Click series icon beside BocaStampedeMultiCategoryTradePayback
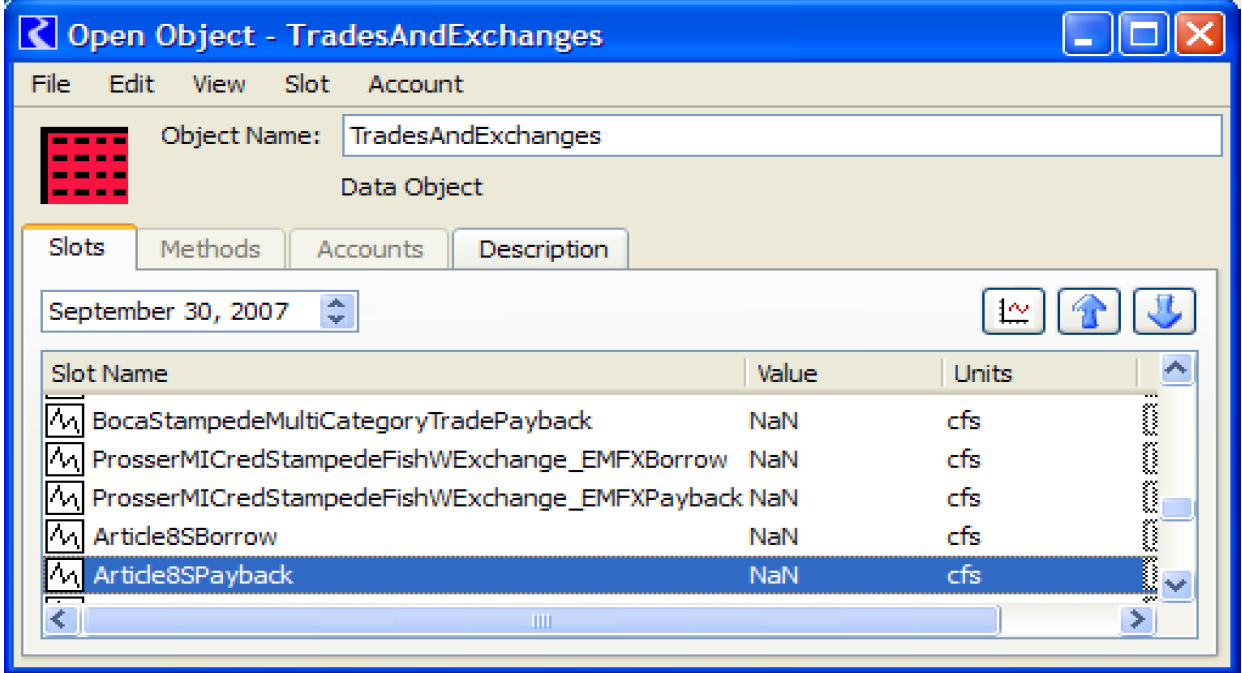 [x=64, y=421]
